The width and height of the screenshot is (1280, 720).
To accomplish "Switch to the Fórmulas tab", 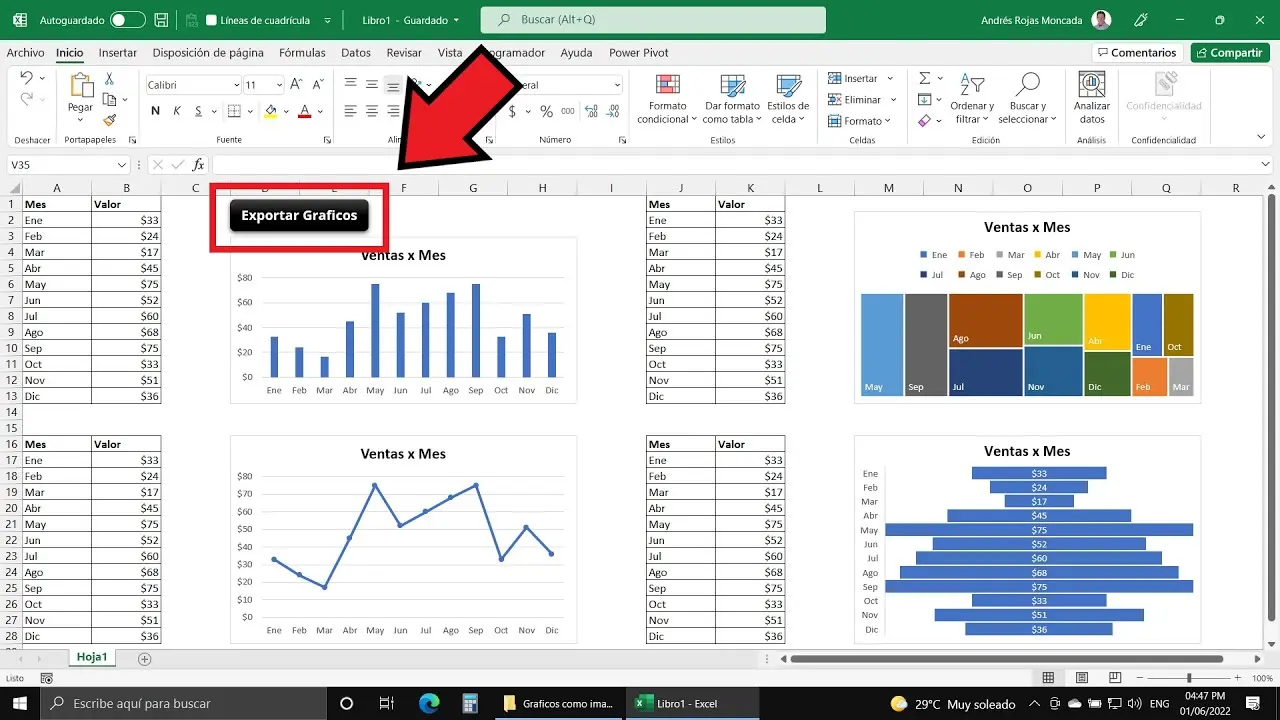I will point(302,53).
